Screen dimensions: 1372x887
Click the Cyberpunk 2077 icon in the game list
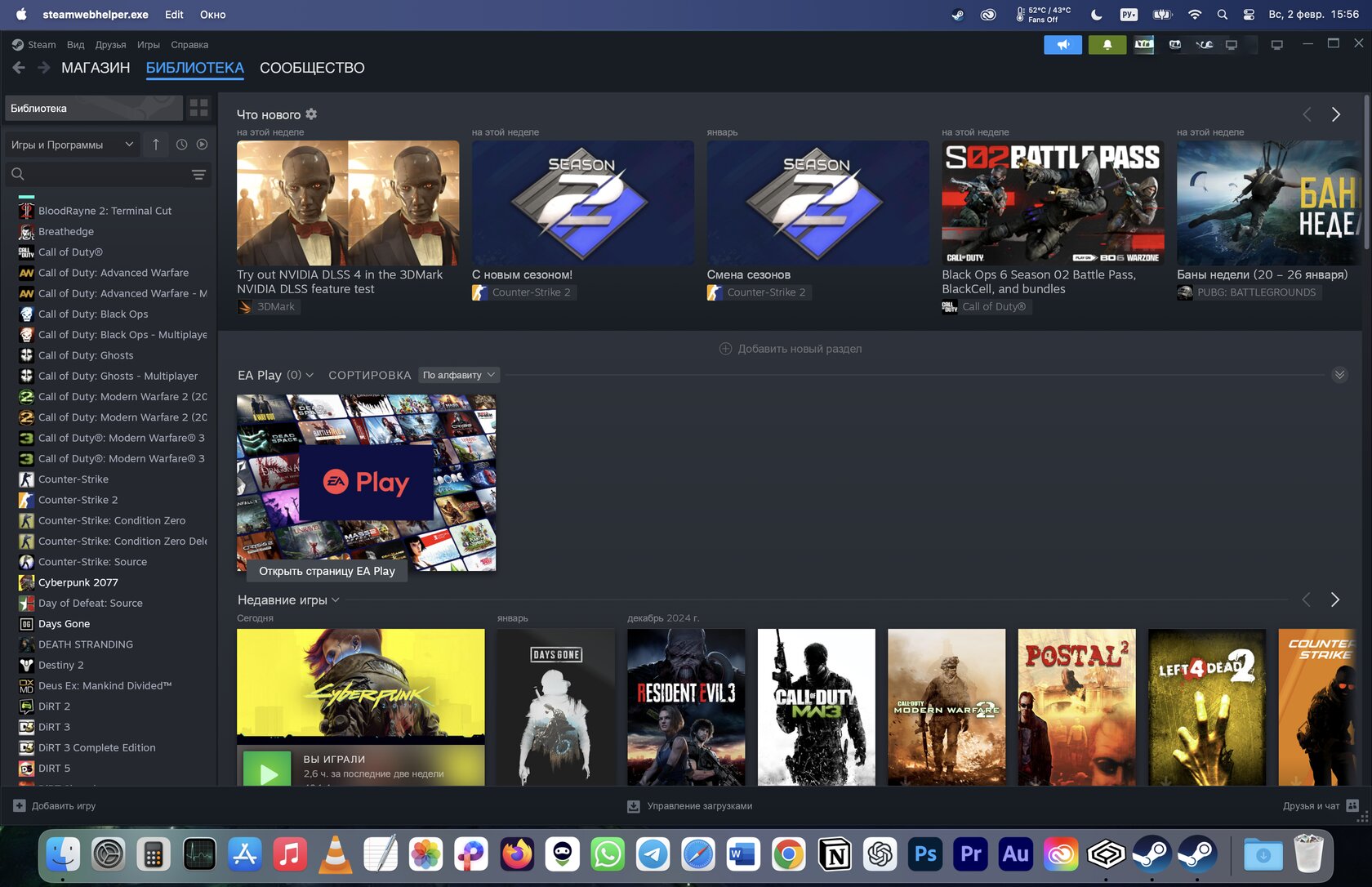coord(26,582)
